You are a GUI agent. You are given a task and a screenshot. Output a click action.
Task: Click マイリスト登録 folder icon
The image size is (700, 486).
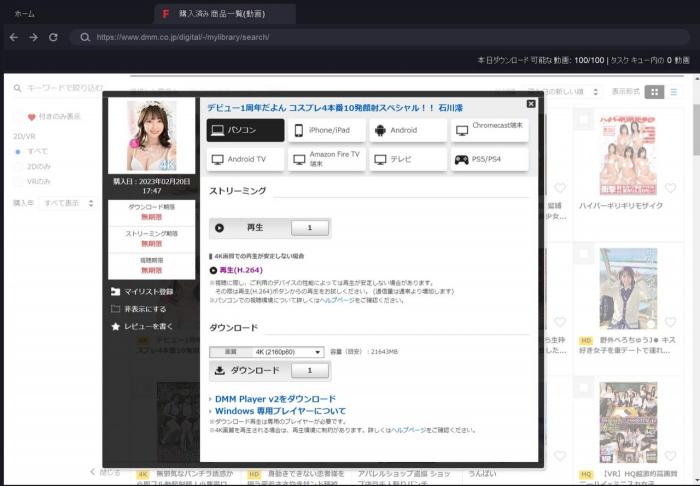click(116, 292)
